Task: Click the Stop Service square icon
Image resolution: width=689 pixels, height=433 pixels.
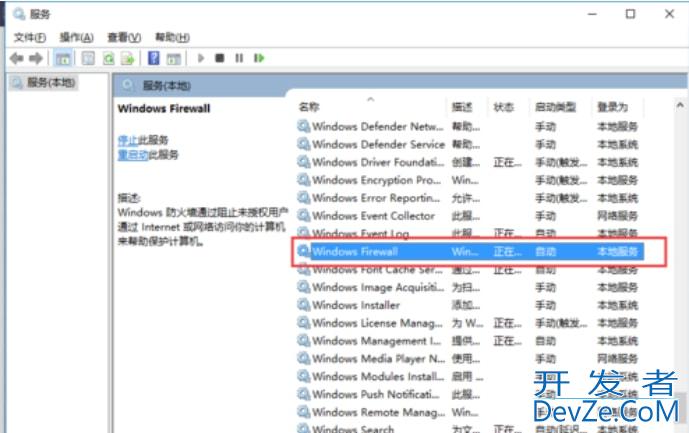Action: point(220,58)
